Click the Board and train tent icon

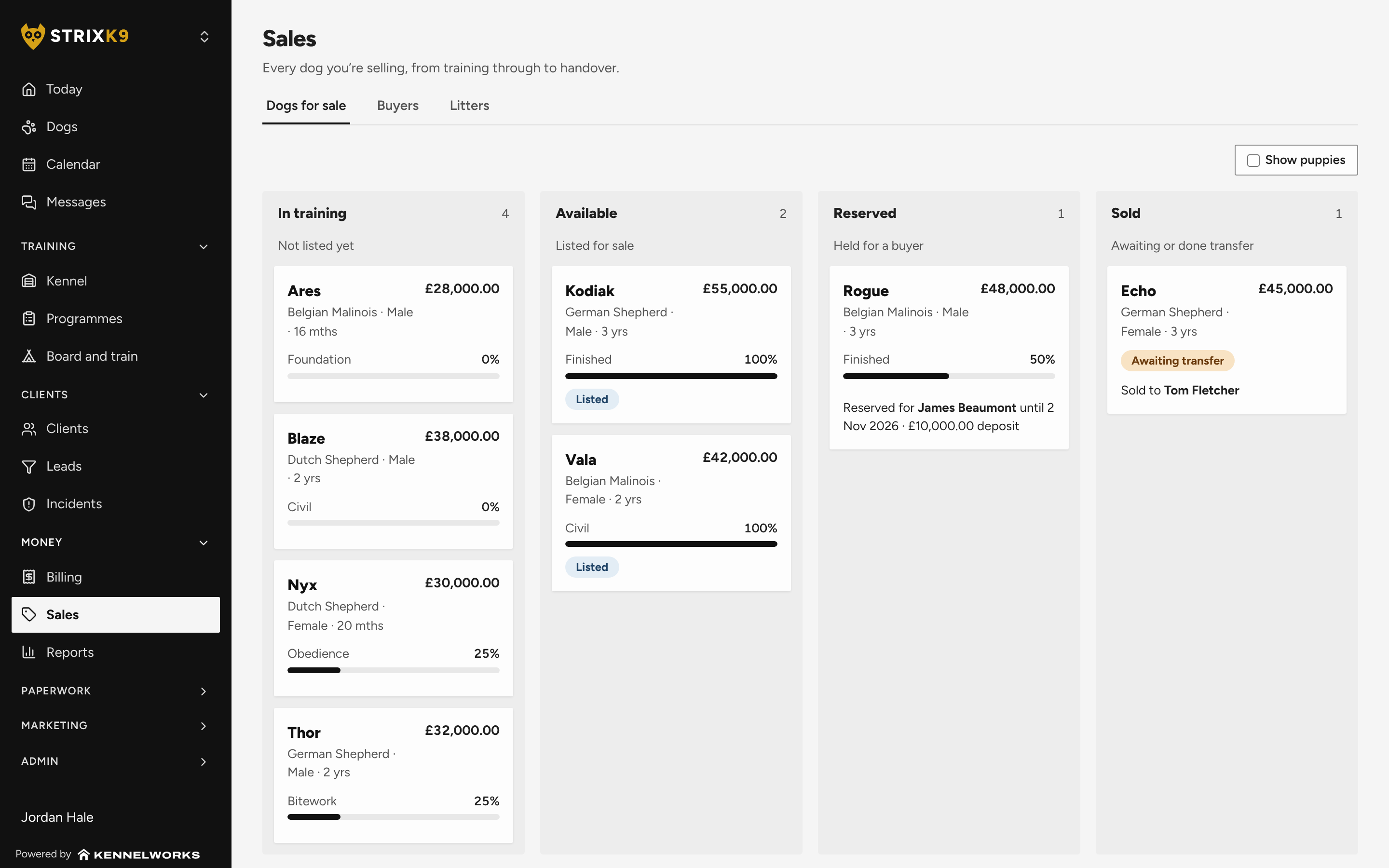29,356
